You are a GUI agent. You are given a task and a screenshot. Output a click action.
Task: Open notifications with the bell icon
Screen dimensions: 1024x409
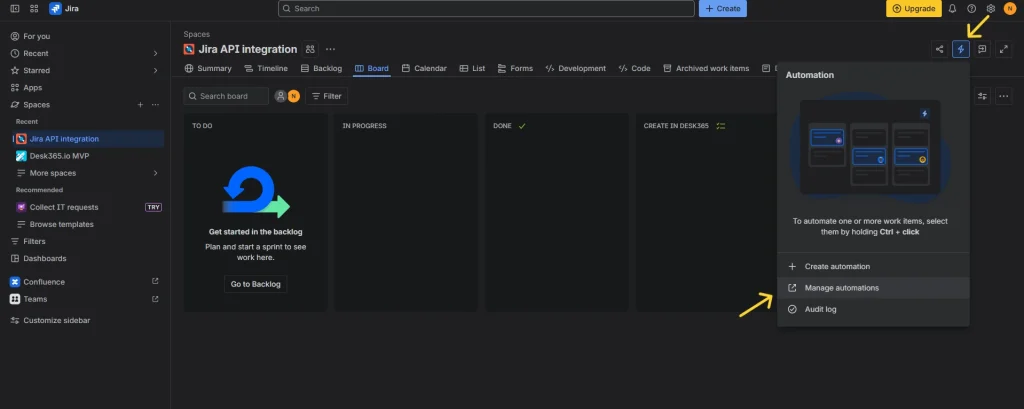(952, 8)
